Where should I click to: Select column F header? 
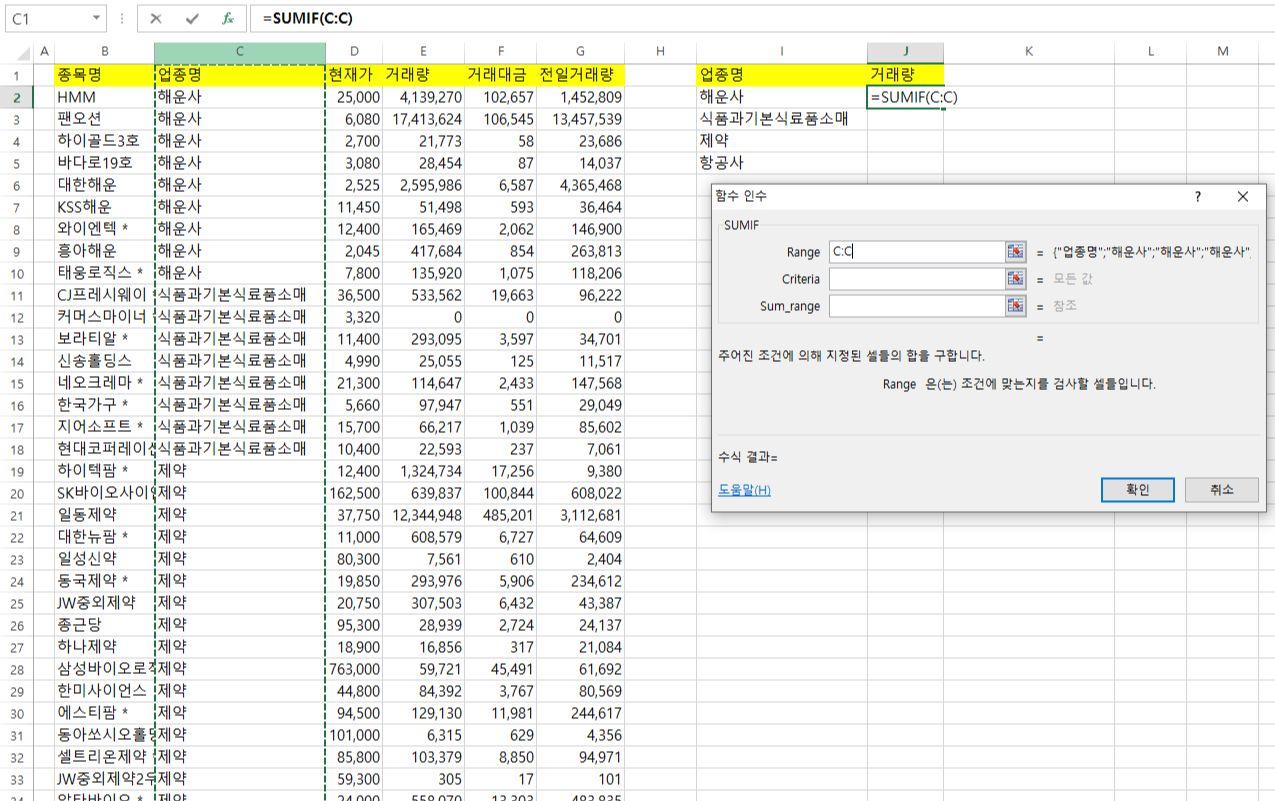(x=501, y=52)
